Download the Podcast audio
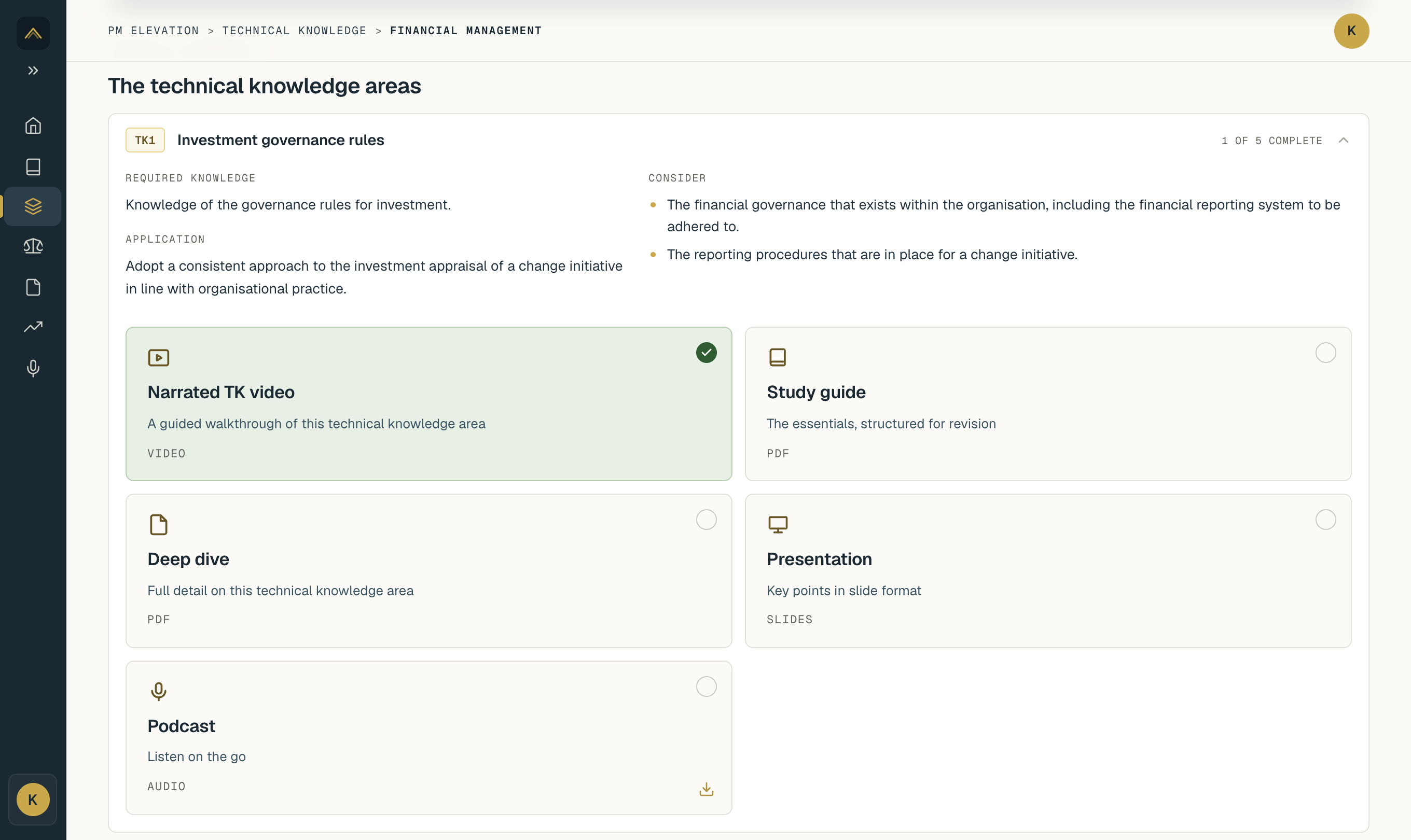Screen dimensions: 1411x840 pos(706,789)
